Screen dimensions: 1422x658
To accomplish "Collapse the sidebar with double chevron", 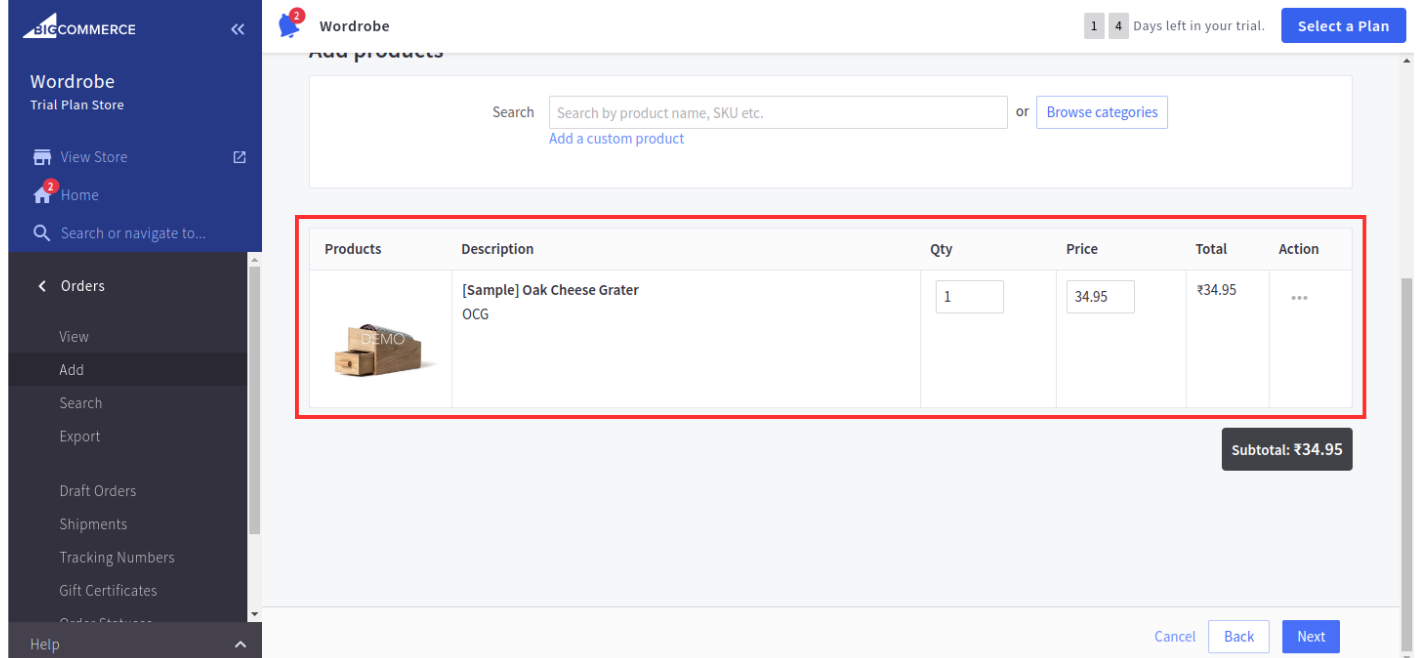I will pos(237,29).
